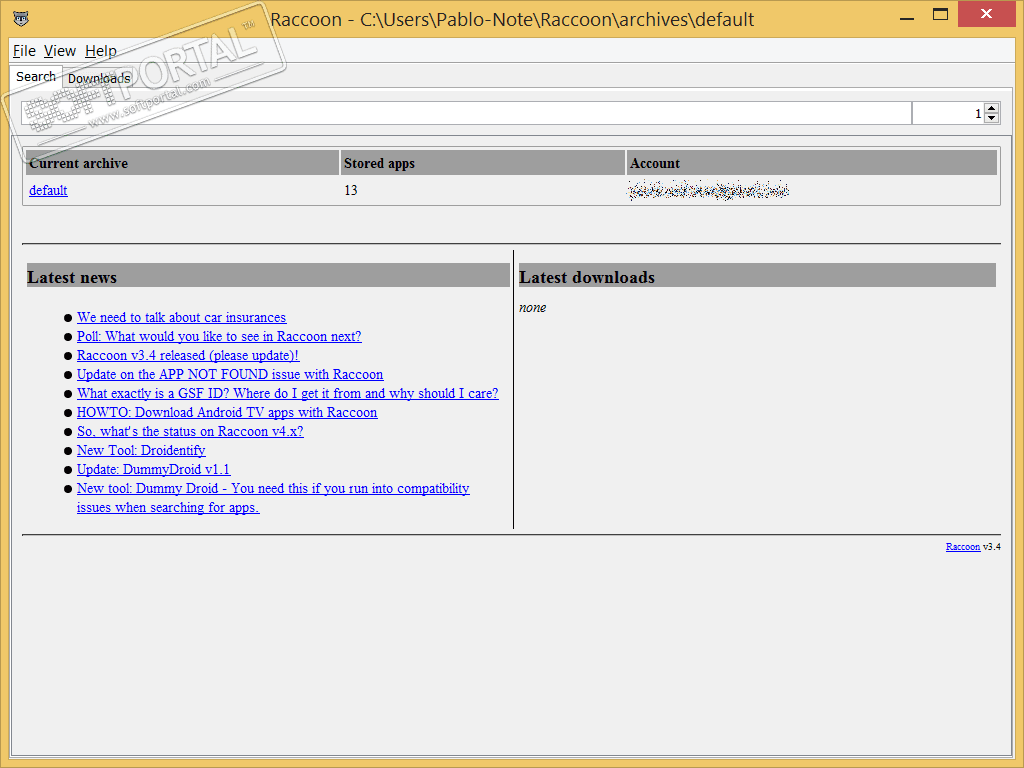Open 'New Tool: Droidentify' news link

[x=141, y=450]
